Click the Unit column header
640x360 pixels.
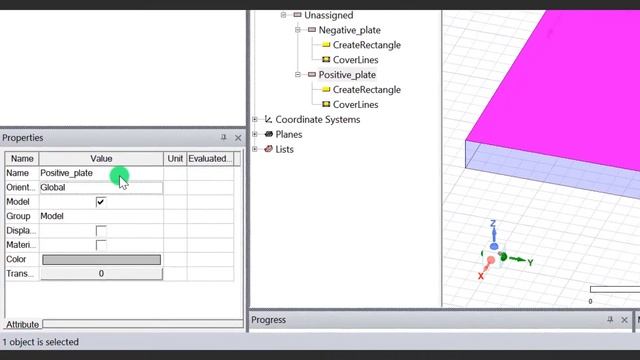pyautogui.click(x=175, y=158)
